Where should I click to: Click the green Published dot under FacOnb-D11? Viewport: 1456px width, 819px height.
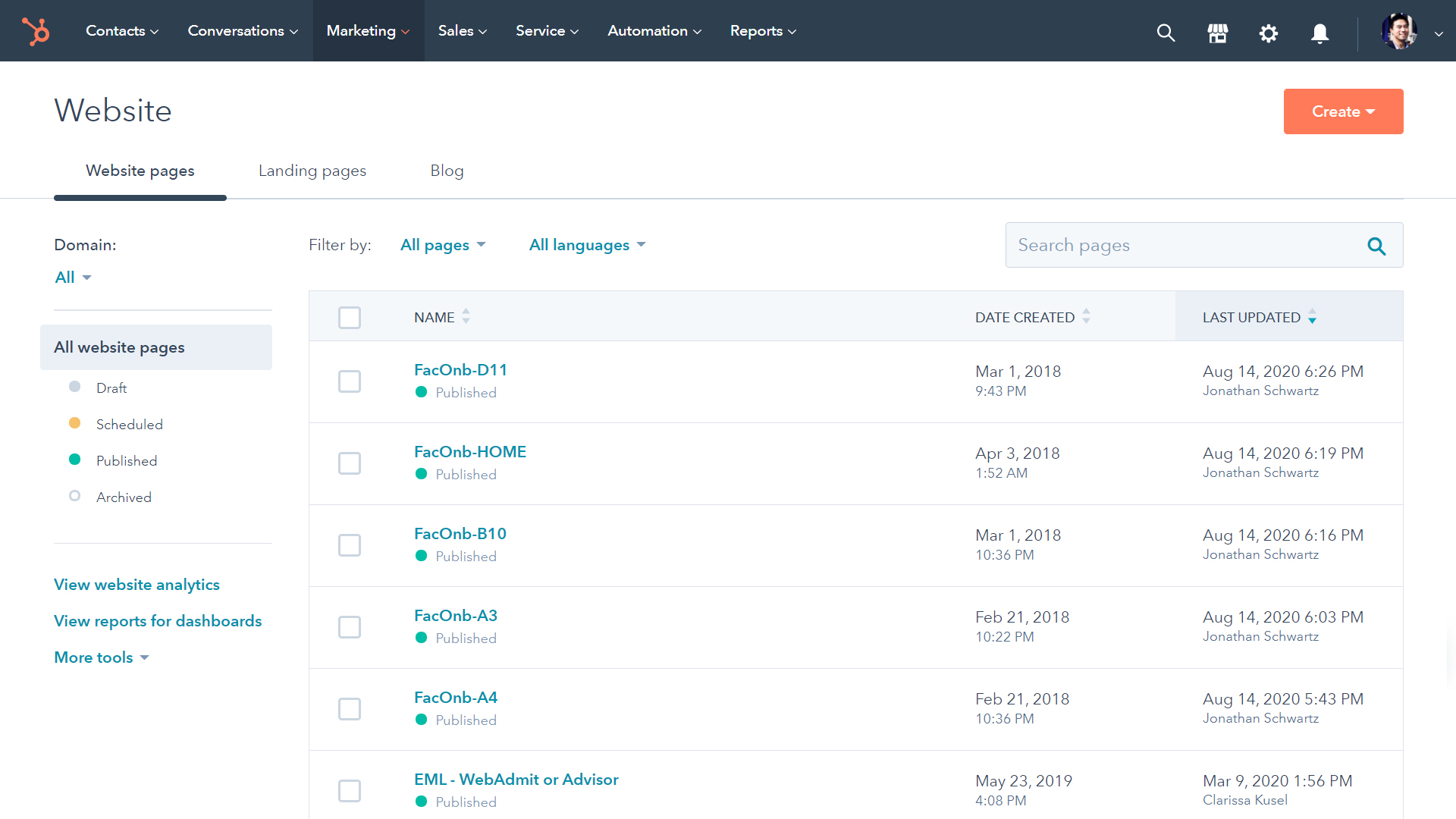click(x=421, y=392)
